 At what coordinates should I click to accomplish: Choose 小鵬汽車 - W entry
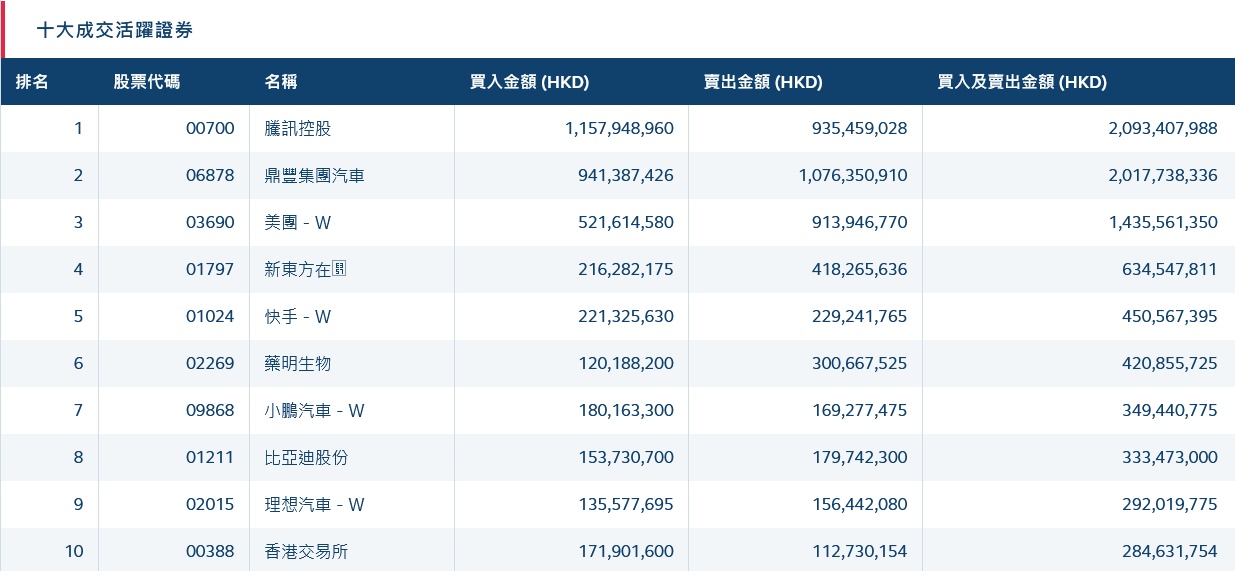[x=314, y=410]
